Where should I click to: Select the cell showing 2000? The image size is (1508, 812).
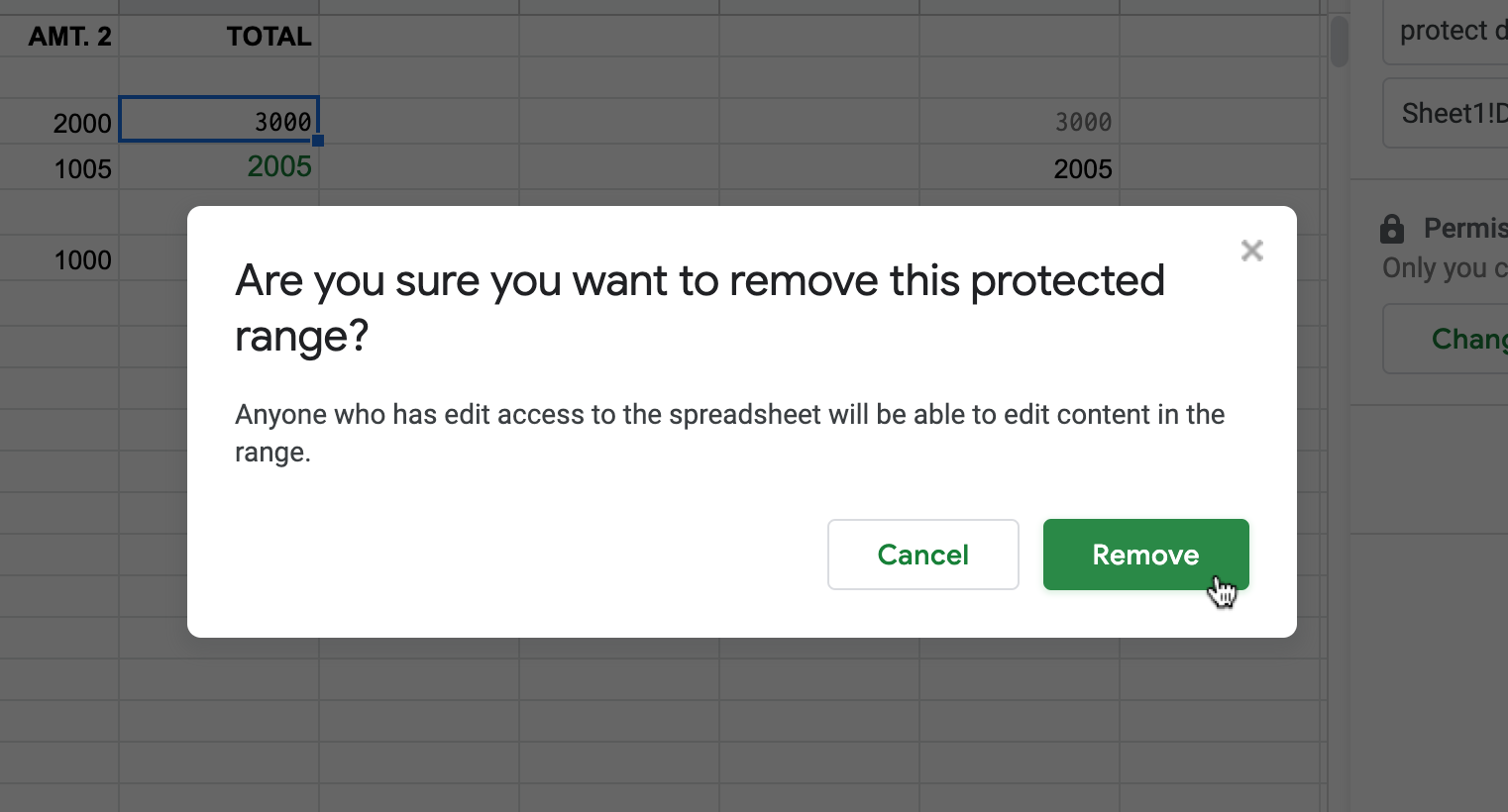coord(59,123)
